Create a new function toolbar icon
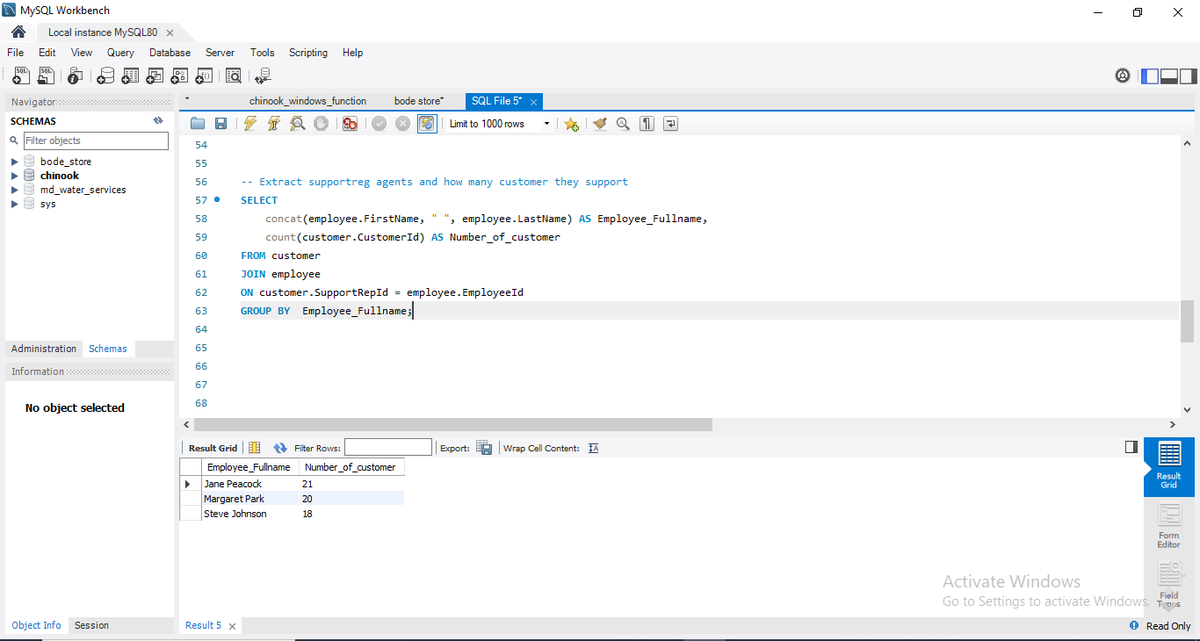 pos(203,75)
